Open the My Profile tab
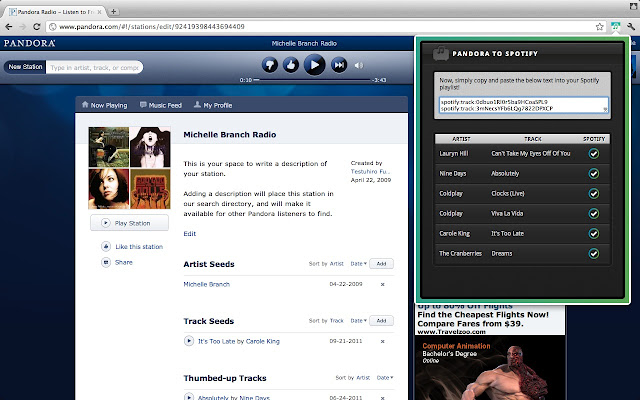Viewport: 640px width, 400px height. click(x=213, y=105)
